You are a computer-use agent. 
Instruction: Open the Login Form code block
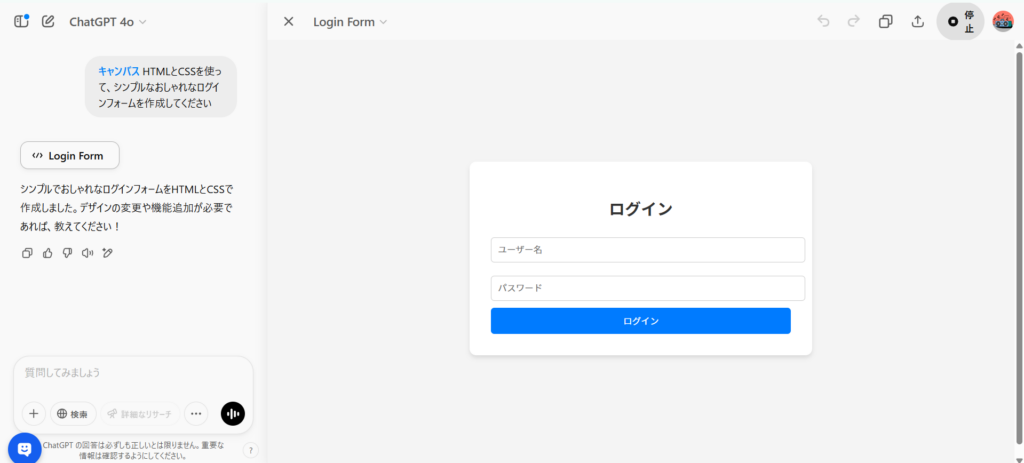coord(70,155)
